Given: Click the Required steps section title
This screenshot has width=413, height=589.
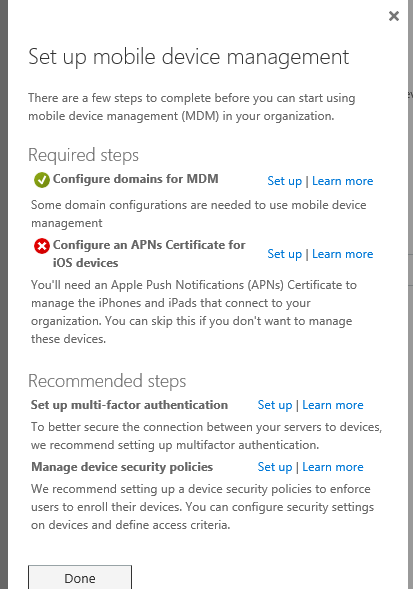Looking at the screenshot, I should (83, 156).
